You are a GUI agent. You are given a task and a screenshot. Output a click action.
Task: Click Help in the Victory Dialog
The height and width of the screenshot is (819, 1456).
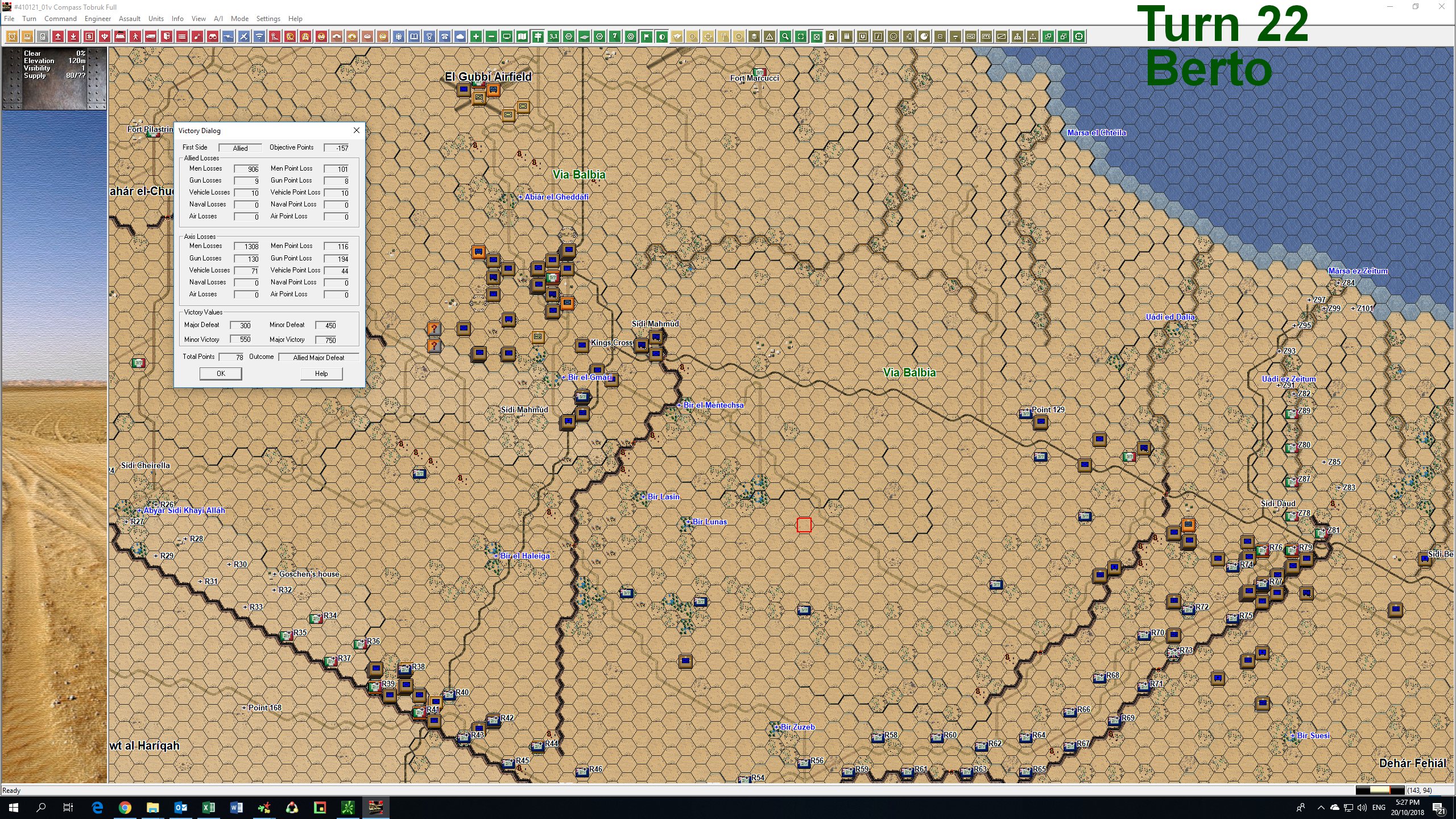(321, 374)
